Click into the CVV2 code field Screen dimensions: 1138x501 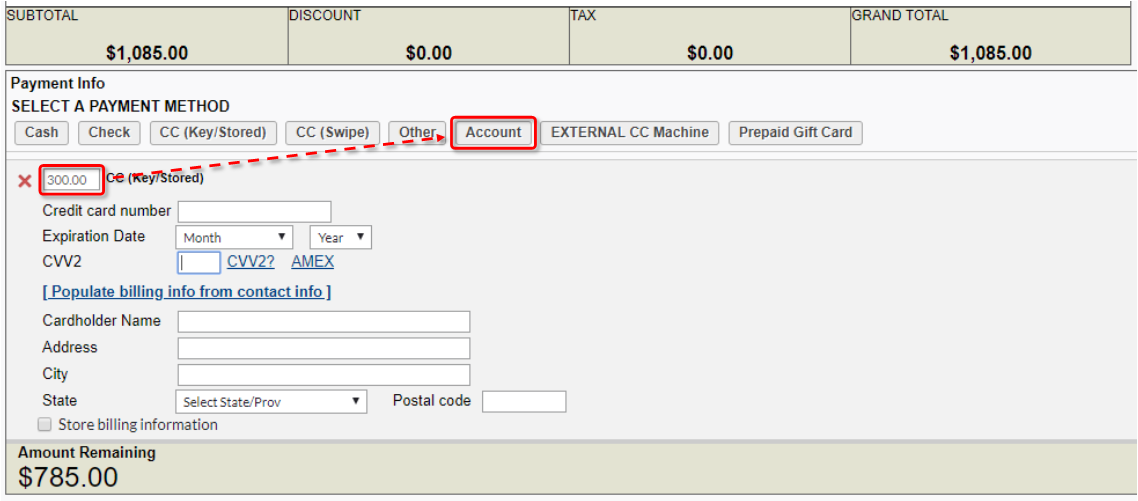pos(198,262)
